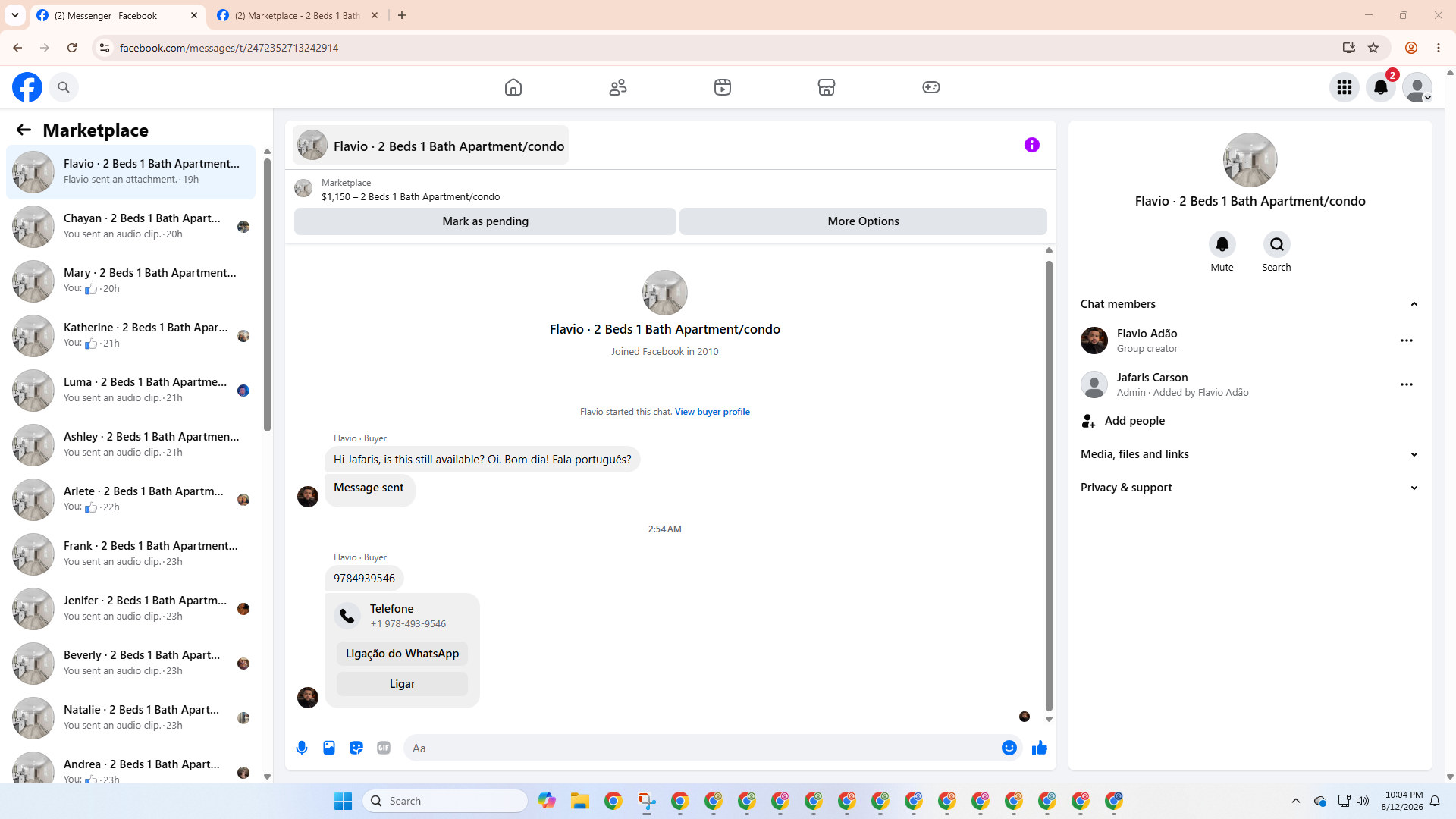Open the Luma conversation
This screenshot has width=1456, height=819.
tap(131, 390)
